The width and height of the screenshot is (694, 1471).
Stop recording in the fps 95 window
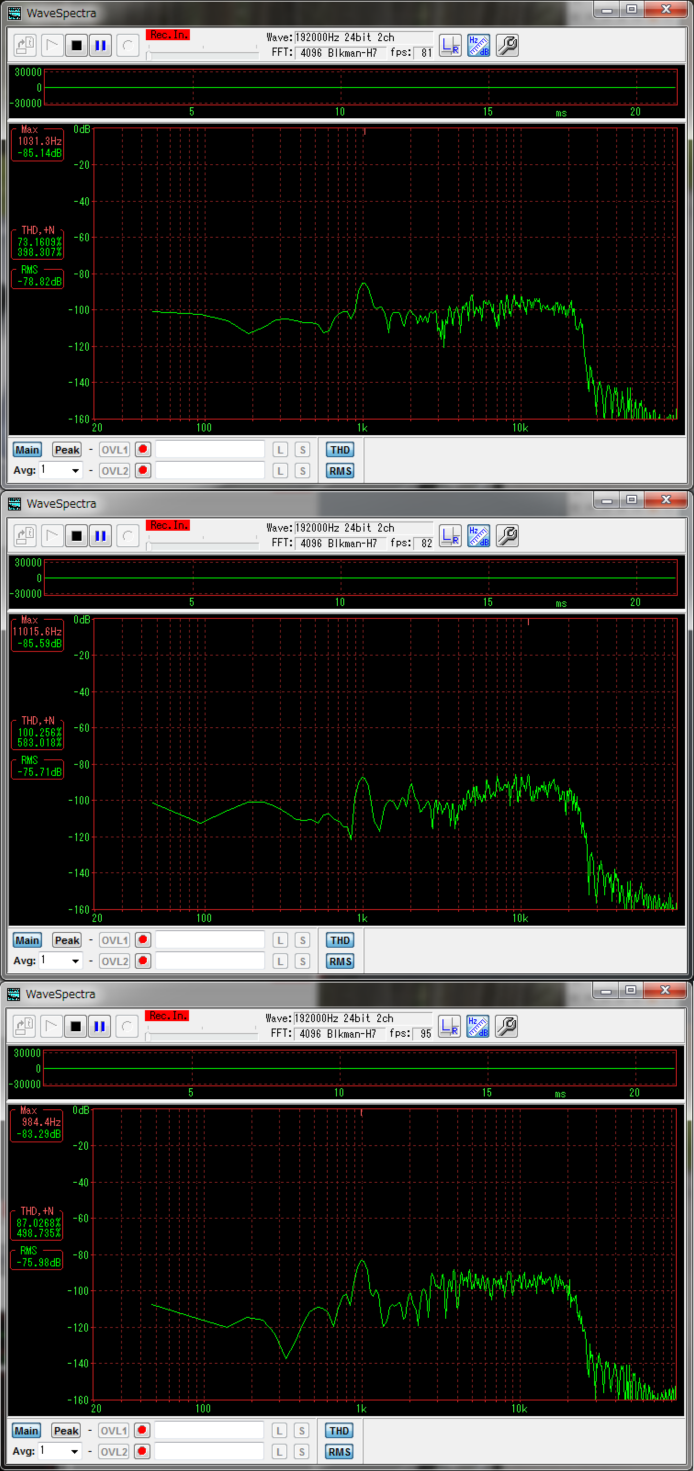[x=76, y=1026]
